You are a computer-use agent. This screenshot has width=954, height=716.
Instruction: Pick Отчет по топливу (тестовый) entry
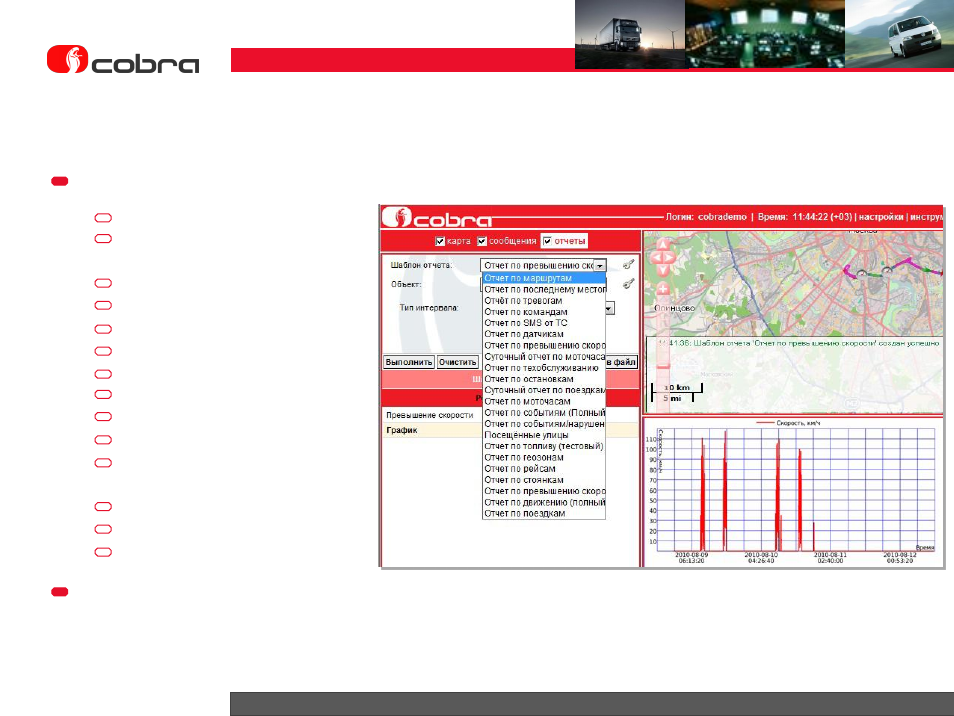click(544, 446)
